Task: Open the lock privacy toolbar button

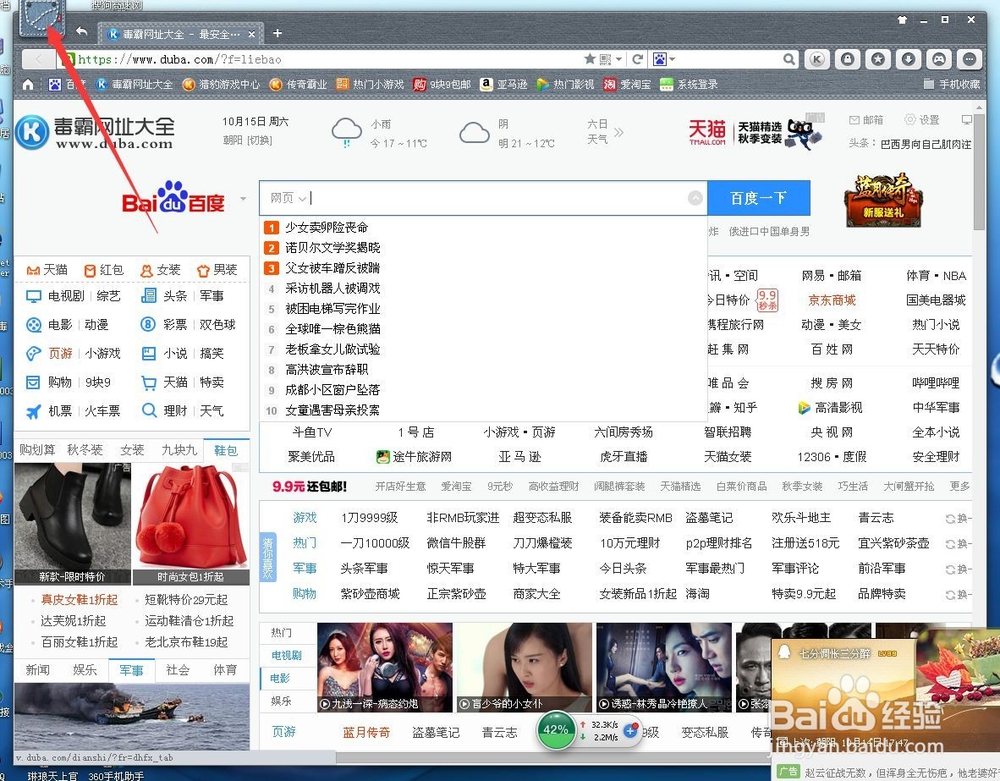Action: point(848,59)
